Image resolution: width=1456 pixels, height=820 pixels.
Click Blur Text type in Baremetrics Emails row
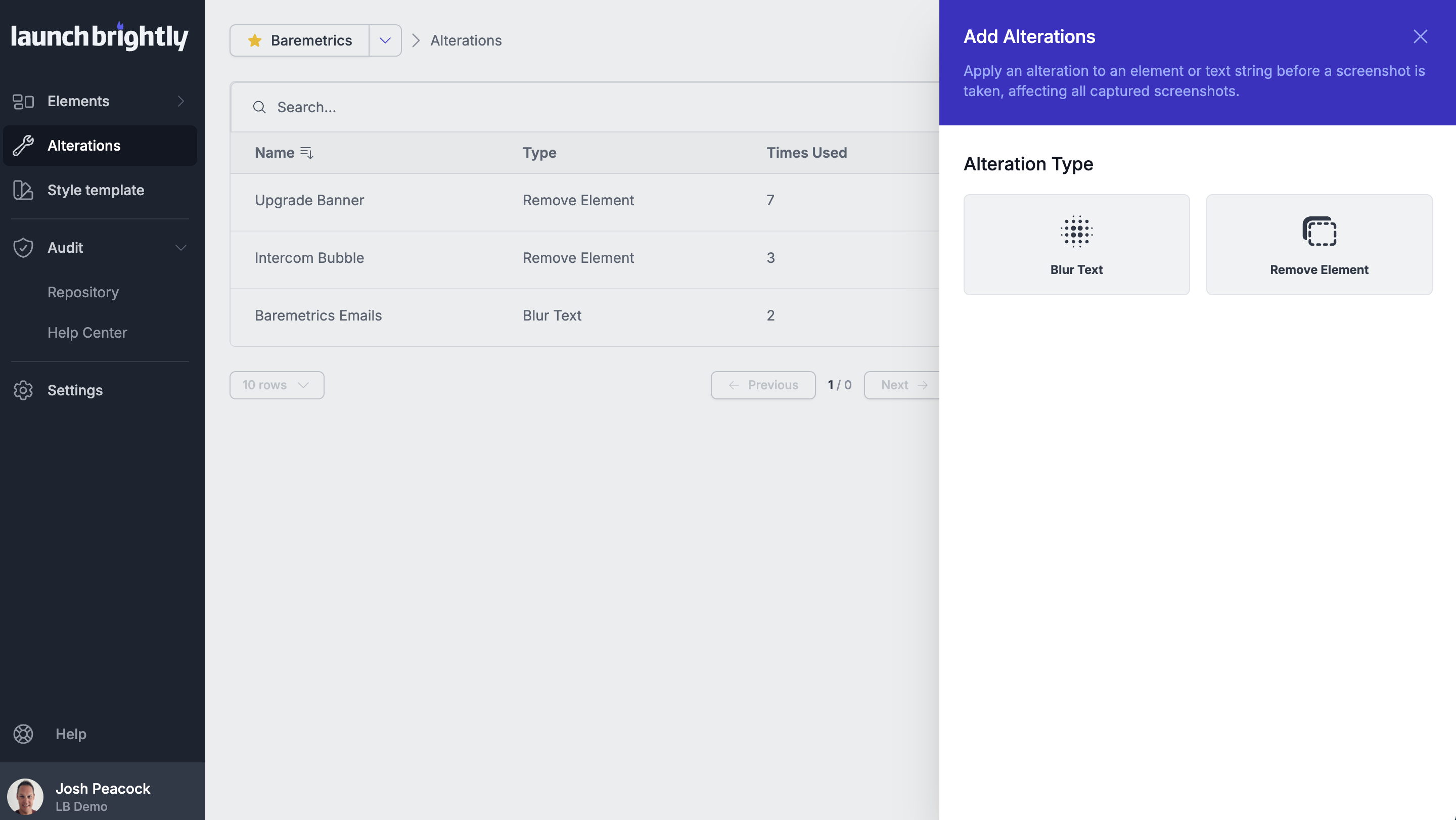(x=552, y=315)
